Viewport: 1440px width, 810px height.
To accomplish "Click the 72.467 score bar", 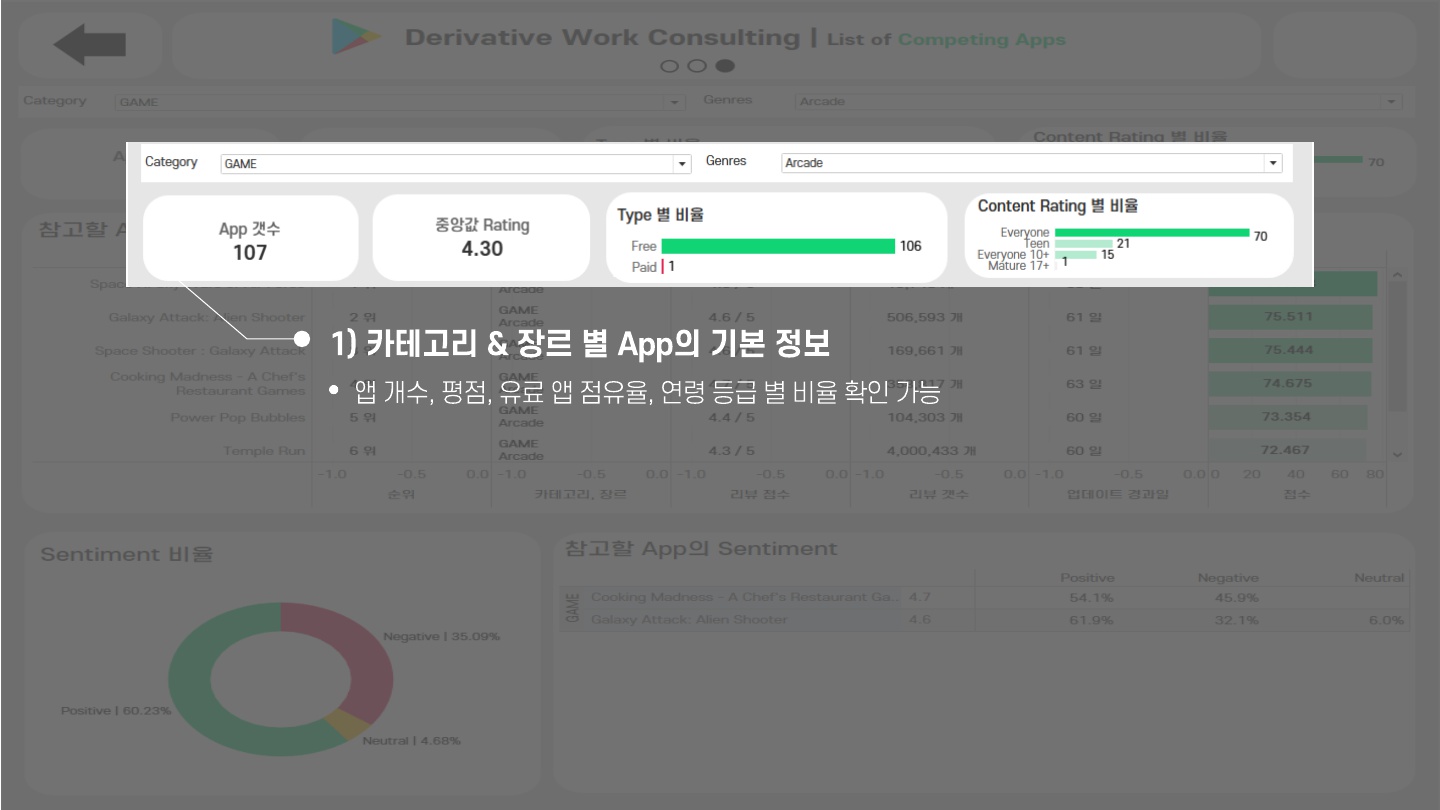I will tap(1286, 450).
